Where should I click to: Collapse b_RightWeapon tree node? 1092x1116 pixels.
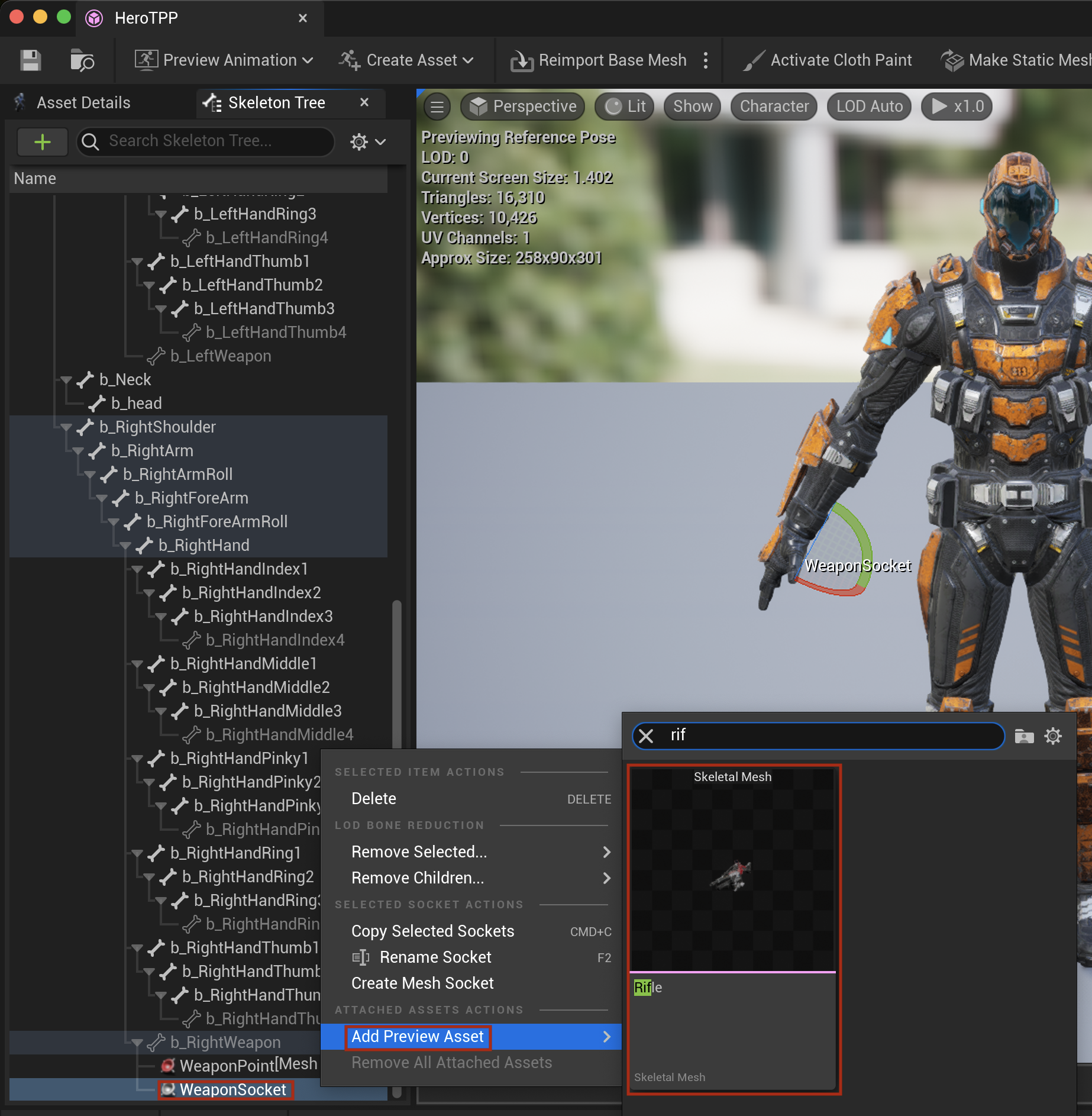[137, 1043]
